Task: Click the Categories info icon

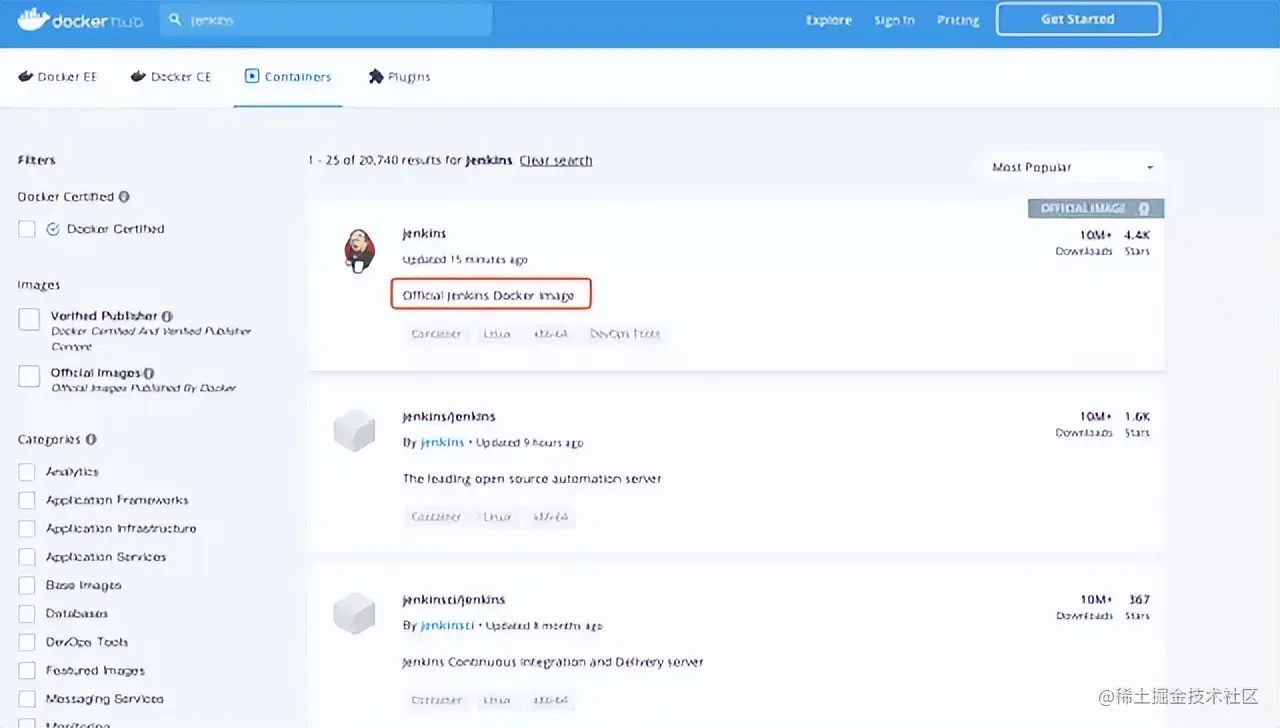Action: tap(91, 439)
